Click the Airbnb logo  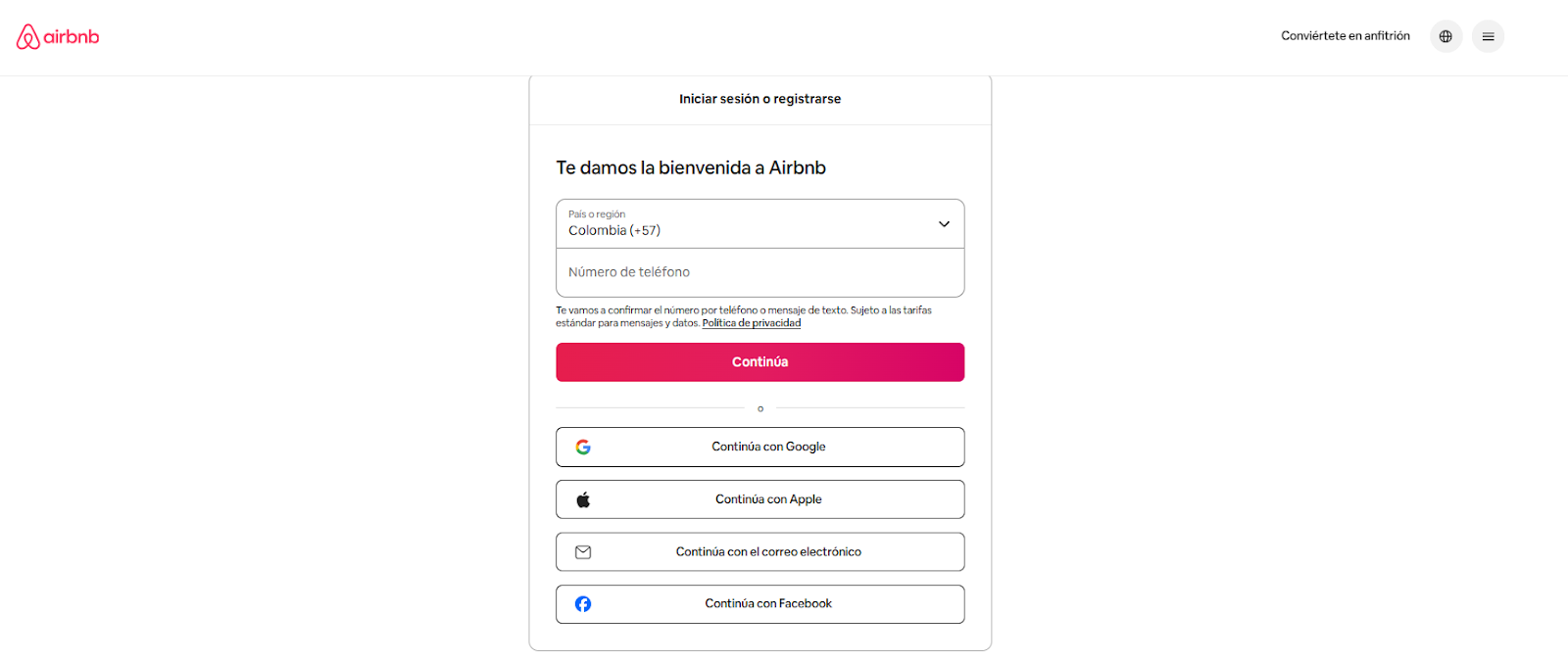(58, 37)
